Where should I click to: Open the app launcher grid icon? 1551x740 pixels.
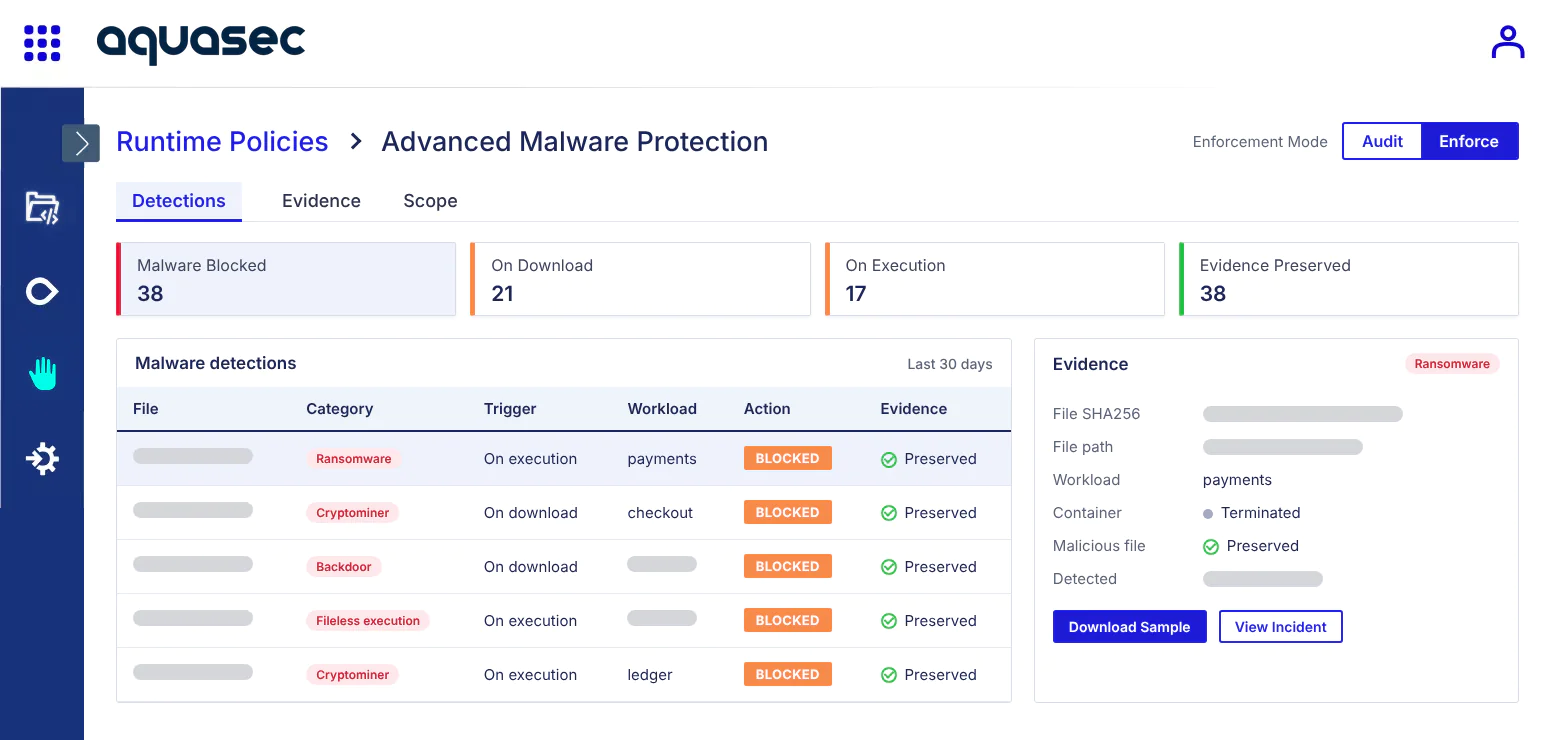pos(42,43)
